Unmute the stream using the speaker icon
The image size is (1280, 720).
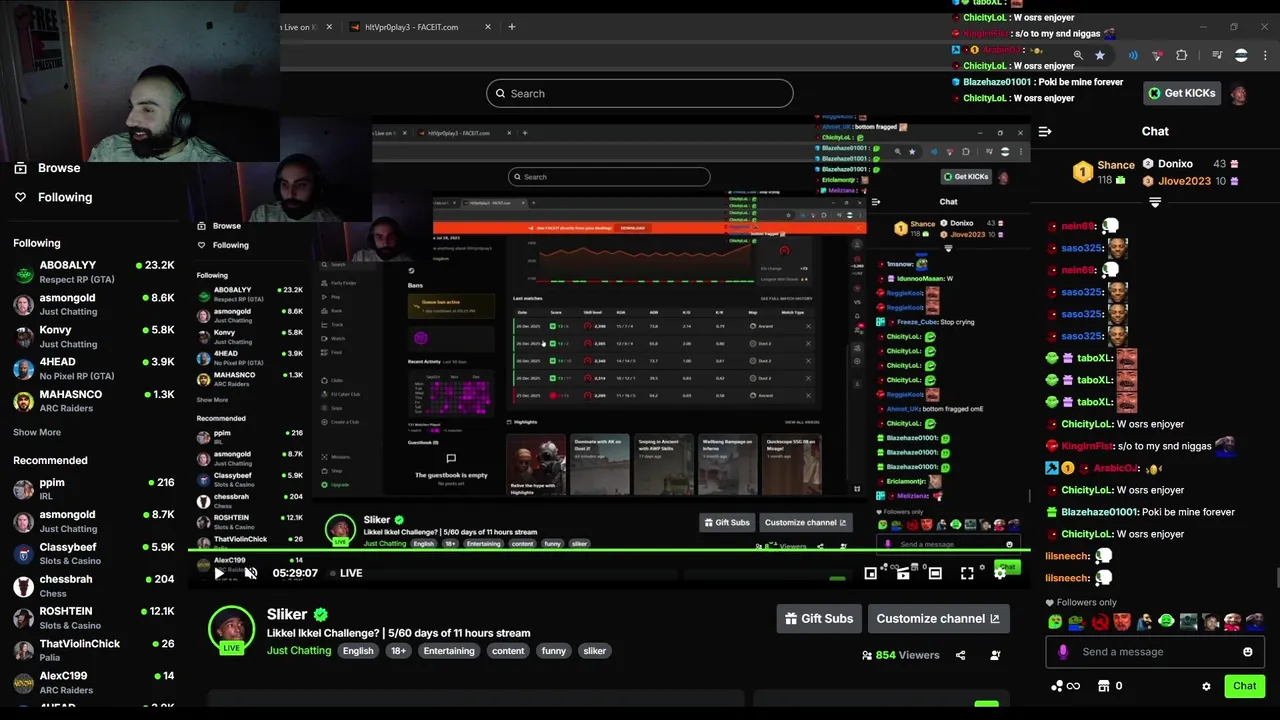coord(251,573)
